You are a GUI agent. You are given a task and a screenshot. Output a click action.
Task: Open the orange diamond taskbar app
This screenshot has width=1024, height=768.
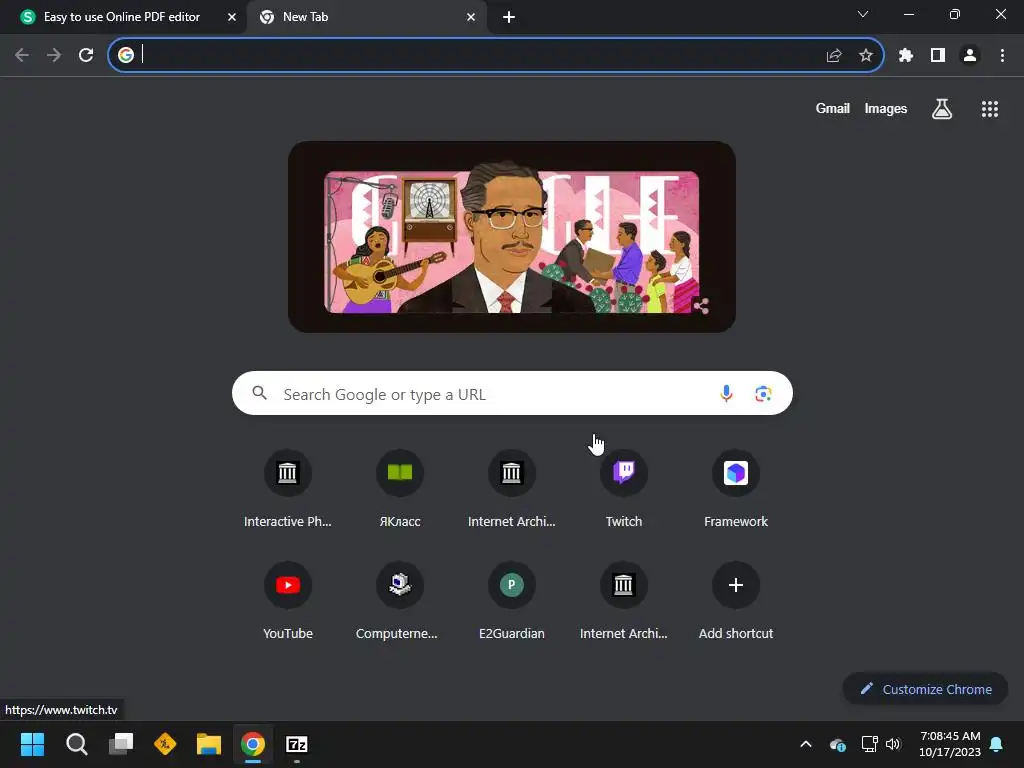(x=165, y=744)
